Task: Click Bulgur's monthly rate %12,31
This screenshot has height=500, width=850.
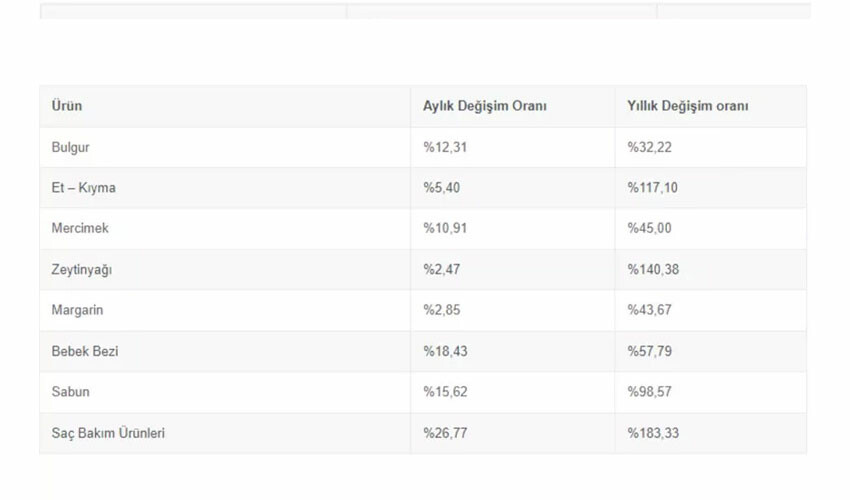Action: tap(445, 147)
